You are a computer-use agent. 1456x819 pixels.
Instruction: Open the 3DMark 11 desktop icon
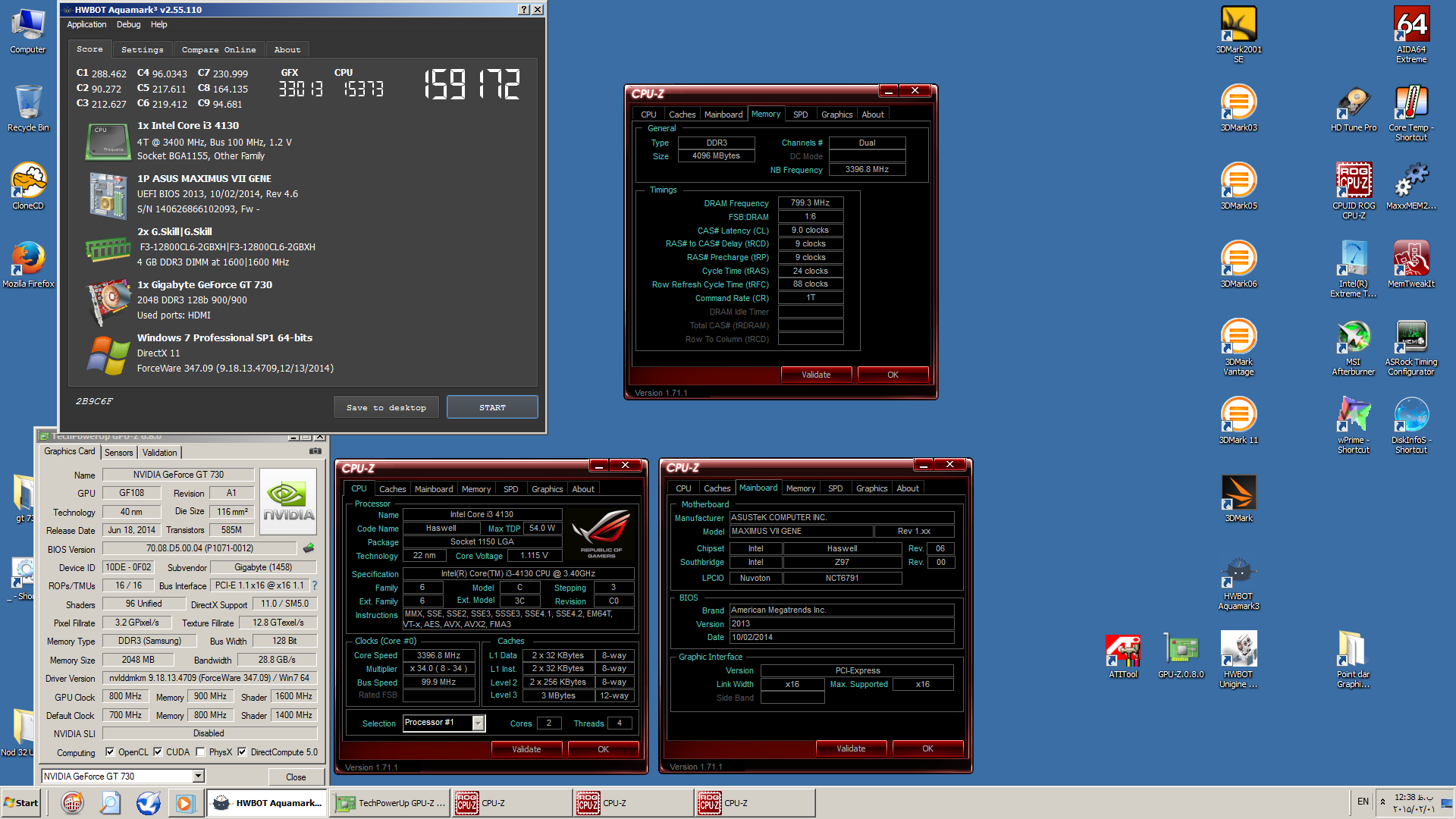point(1238,420)
